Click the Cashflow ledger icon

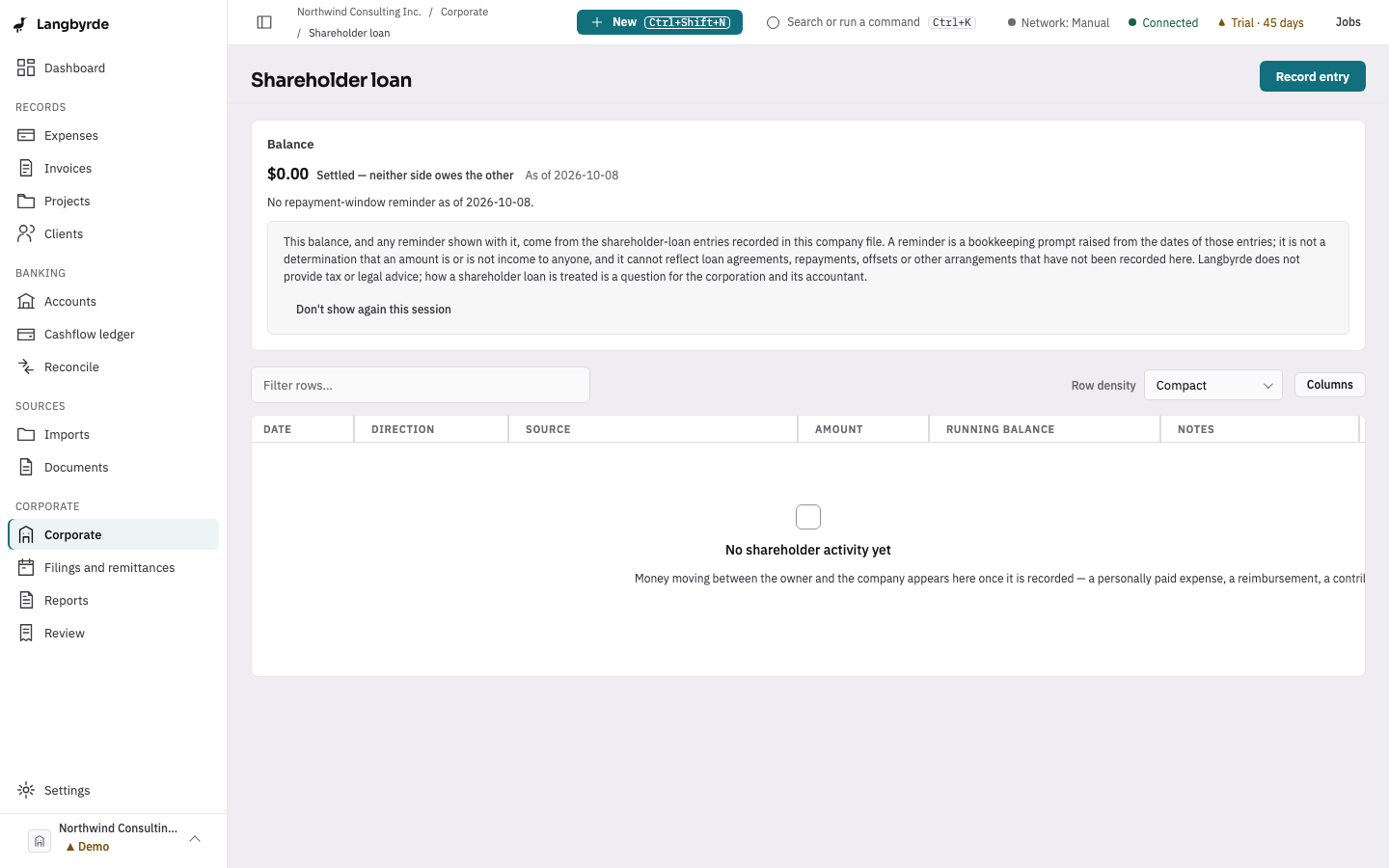pyautogui.click(x=26, y=334)
